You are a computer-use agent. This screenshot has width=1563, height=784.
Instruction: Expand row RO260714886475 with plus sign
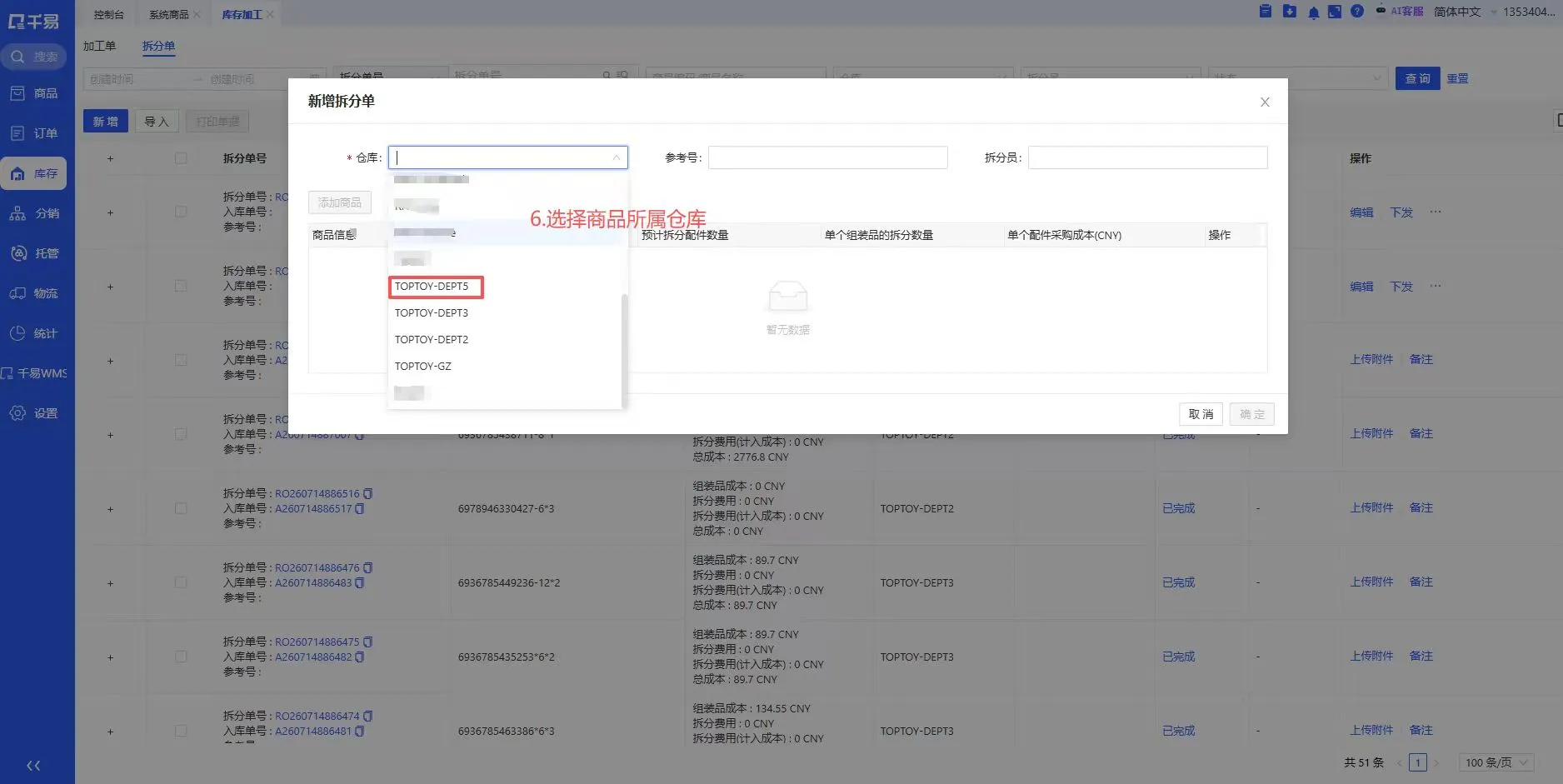click(x=110, y=657)
